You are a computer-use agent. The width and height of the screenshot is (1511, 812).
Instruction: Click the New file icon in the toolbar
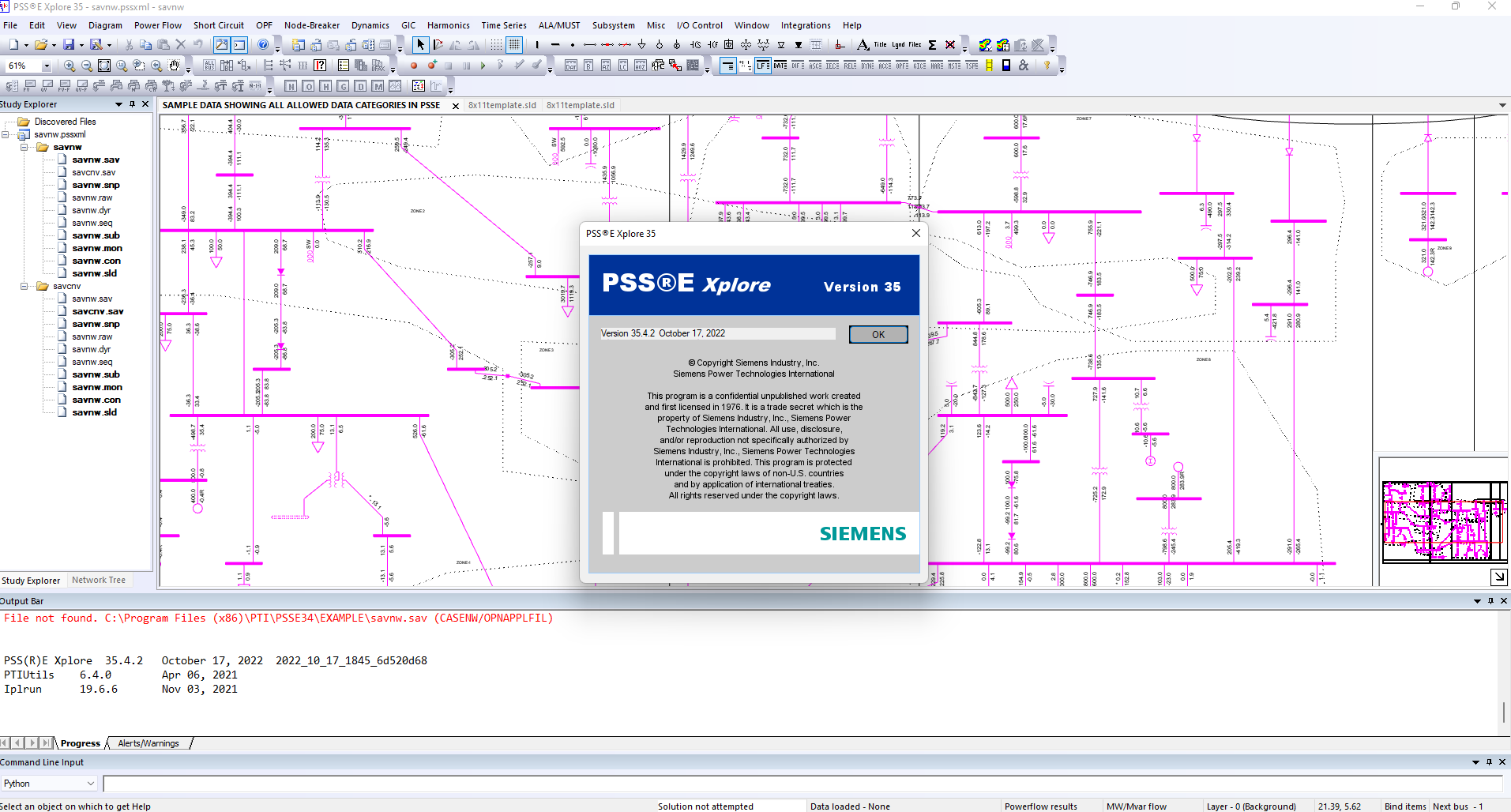13,45
